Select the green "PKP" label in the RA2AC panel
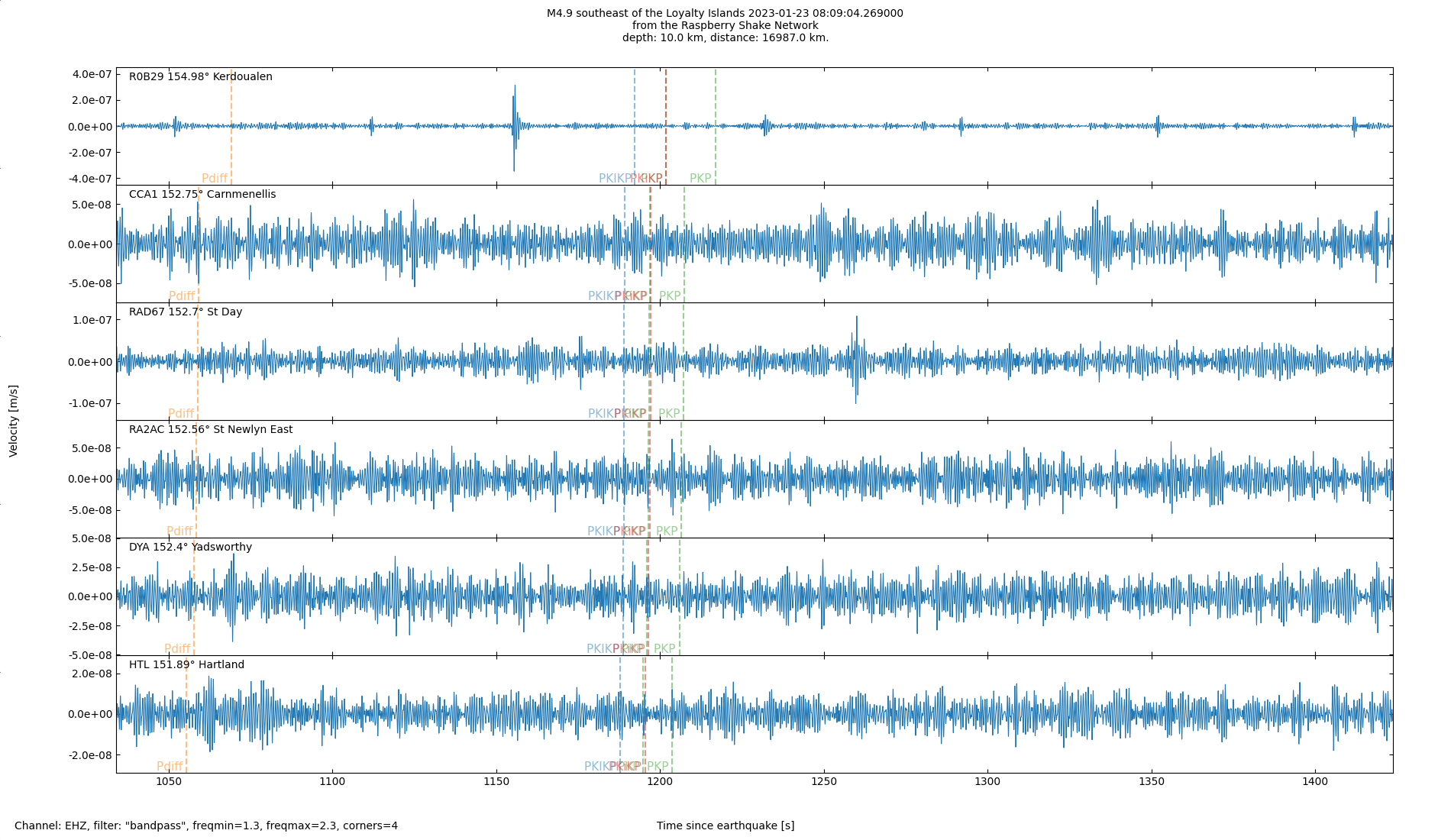Viewport: 1451px width, 840px height. point(667,531)
